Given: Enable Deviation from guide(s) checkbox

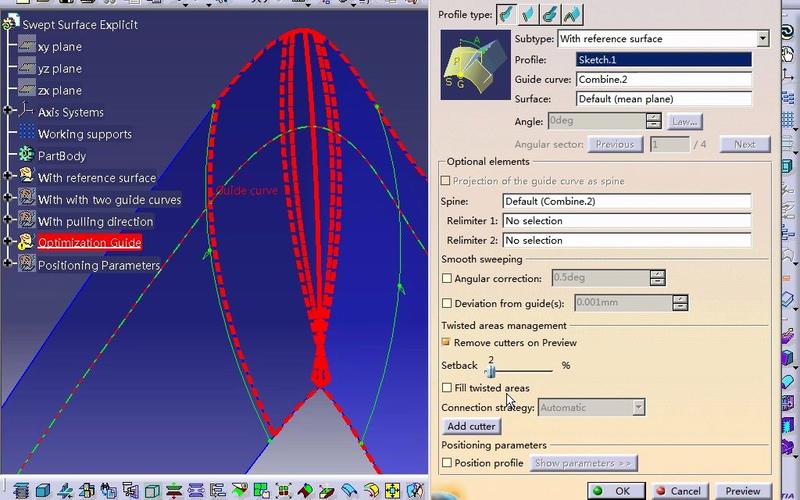Looking at the screenshot, I should [x=447, y=303].
